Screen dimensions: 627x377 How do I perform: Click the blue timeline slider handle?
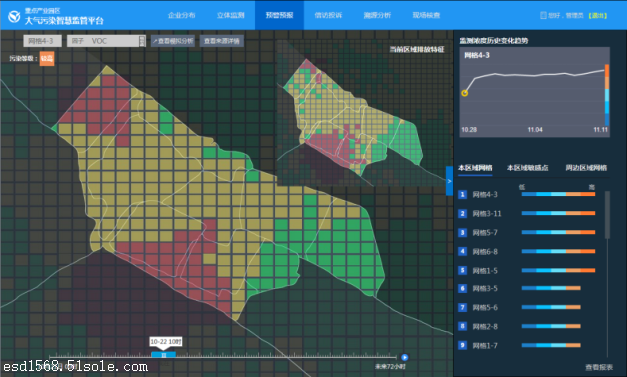tap(163, 355)
